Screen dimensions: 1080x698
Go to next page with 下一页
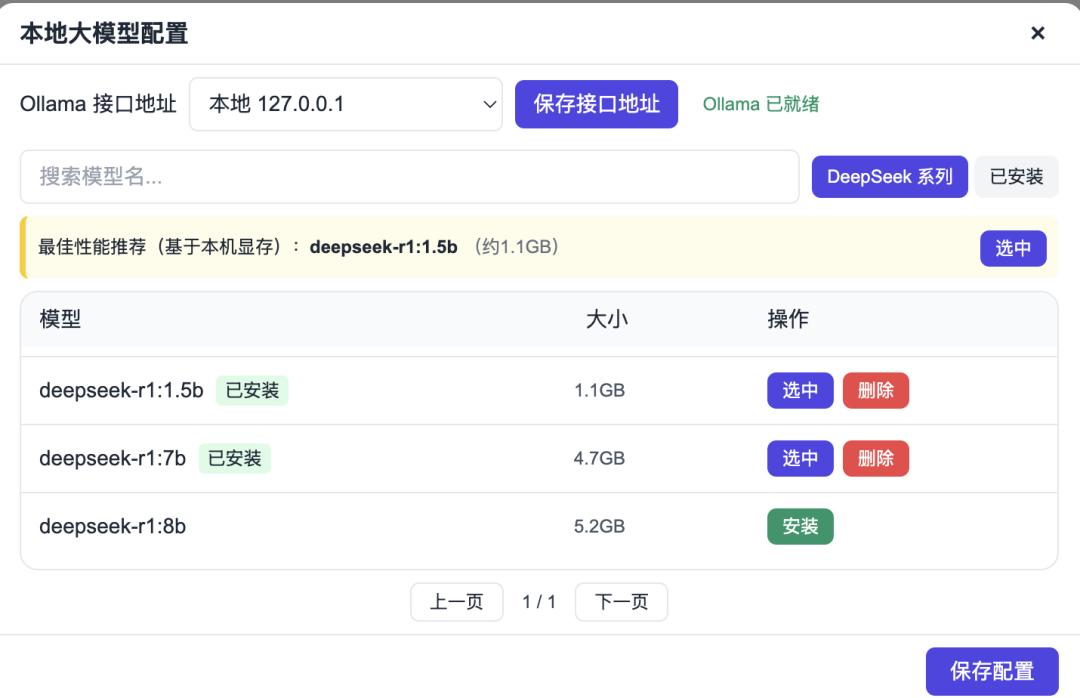621,602
